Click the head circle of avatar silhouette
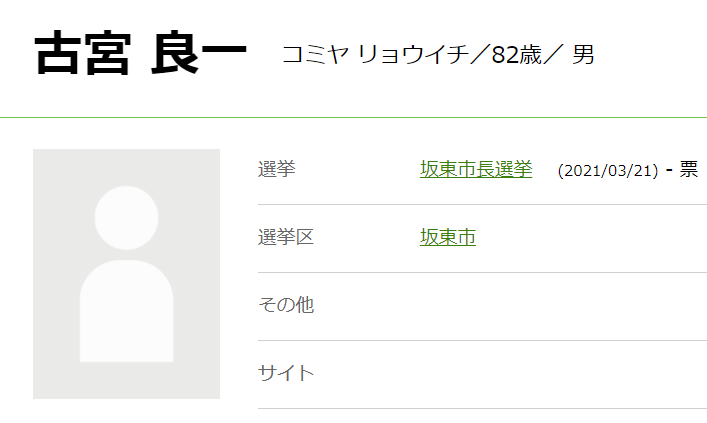This screenshot has width=707, height=423. click(x=126, y=218)
